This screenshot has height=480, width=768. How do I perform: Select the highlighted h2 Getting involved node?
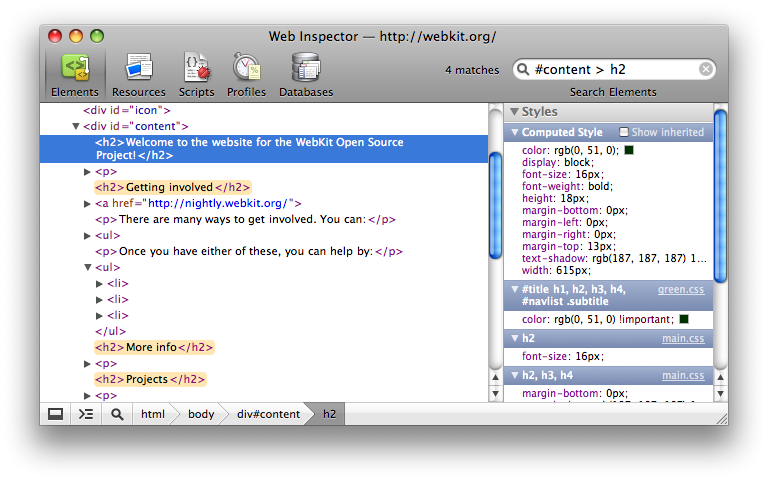coord(172,187)
